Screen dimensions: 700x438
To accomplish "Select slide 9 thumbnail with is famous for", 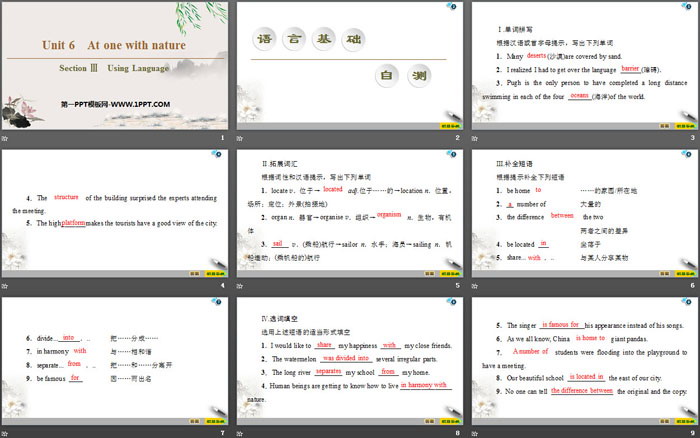I will pyautogui.click(x=585, y=361).
